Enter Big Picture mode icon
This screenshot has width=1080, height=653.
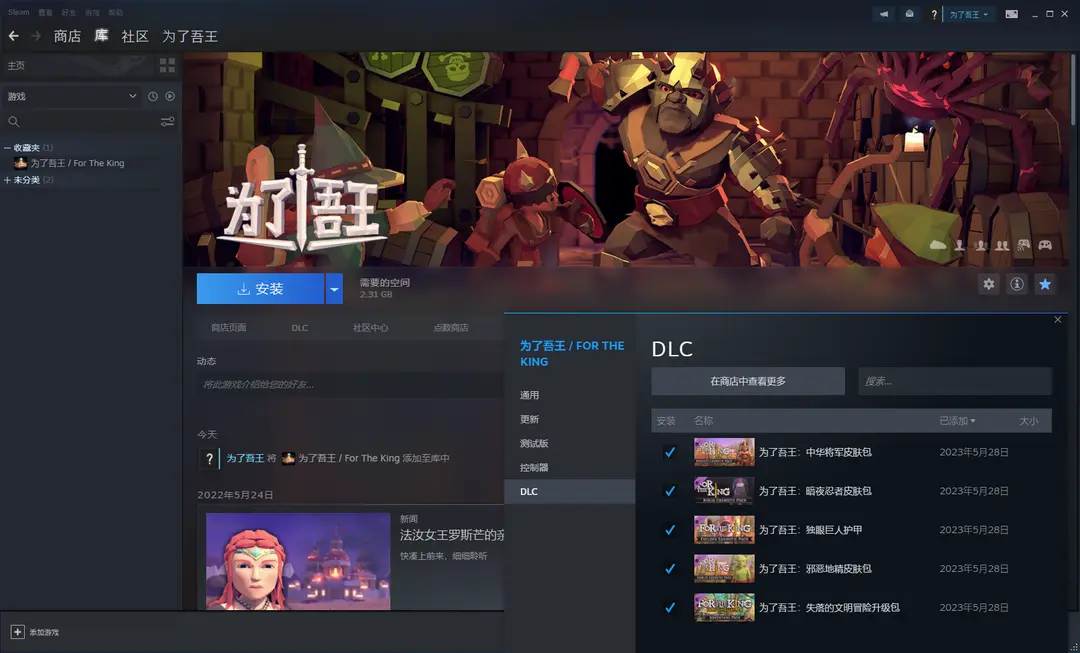point(1011,14)
